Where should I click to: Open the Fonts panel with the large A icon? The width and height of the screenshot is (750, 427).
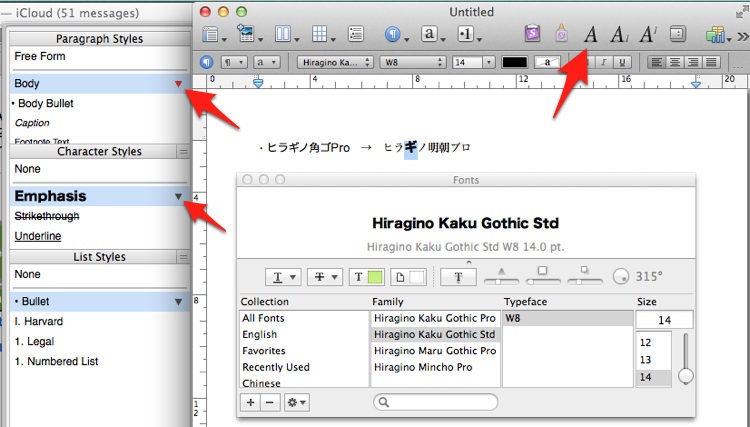[591, 34]
